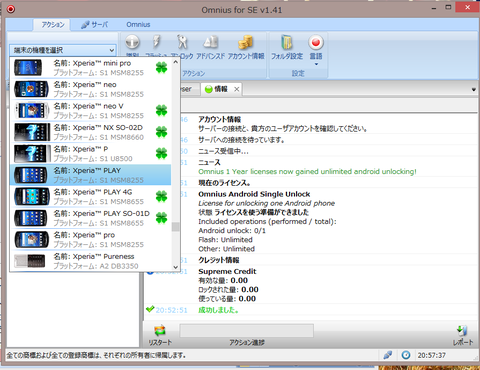This screenshot has width=480, height=370.
Task: Open the アクション ribbon tab
Action: click(52, 24)
